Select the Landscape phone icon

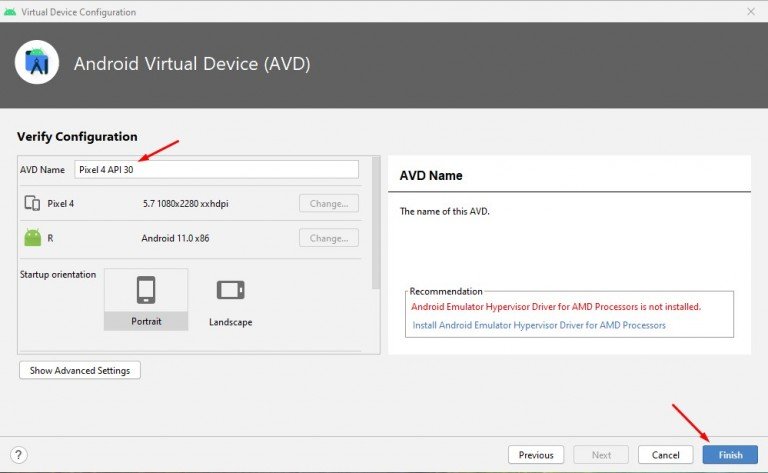(231, 290)
